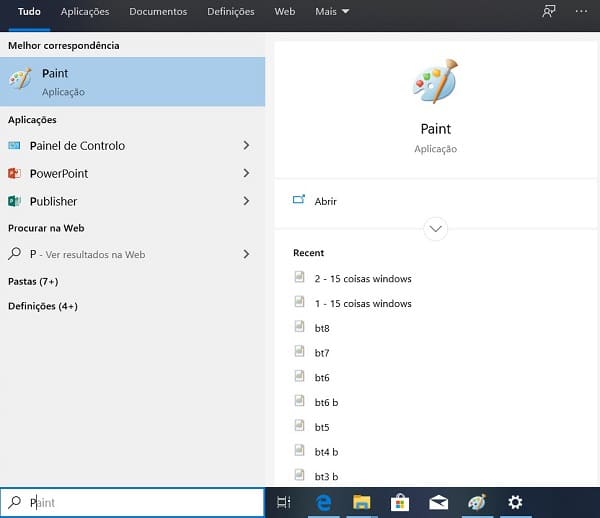Click Task View icon on taskbar
Viewport: 600px width, 518px height.
tap(284, 502)
